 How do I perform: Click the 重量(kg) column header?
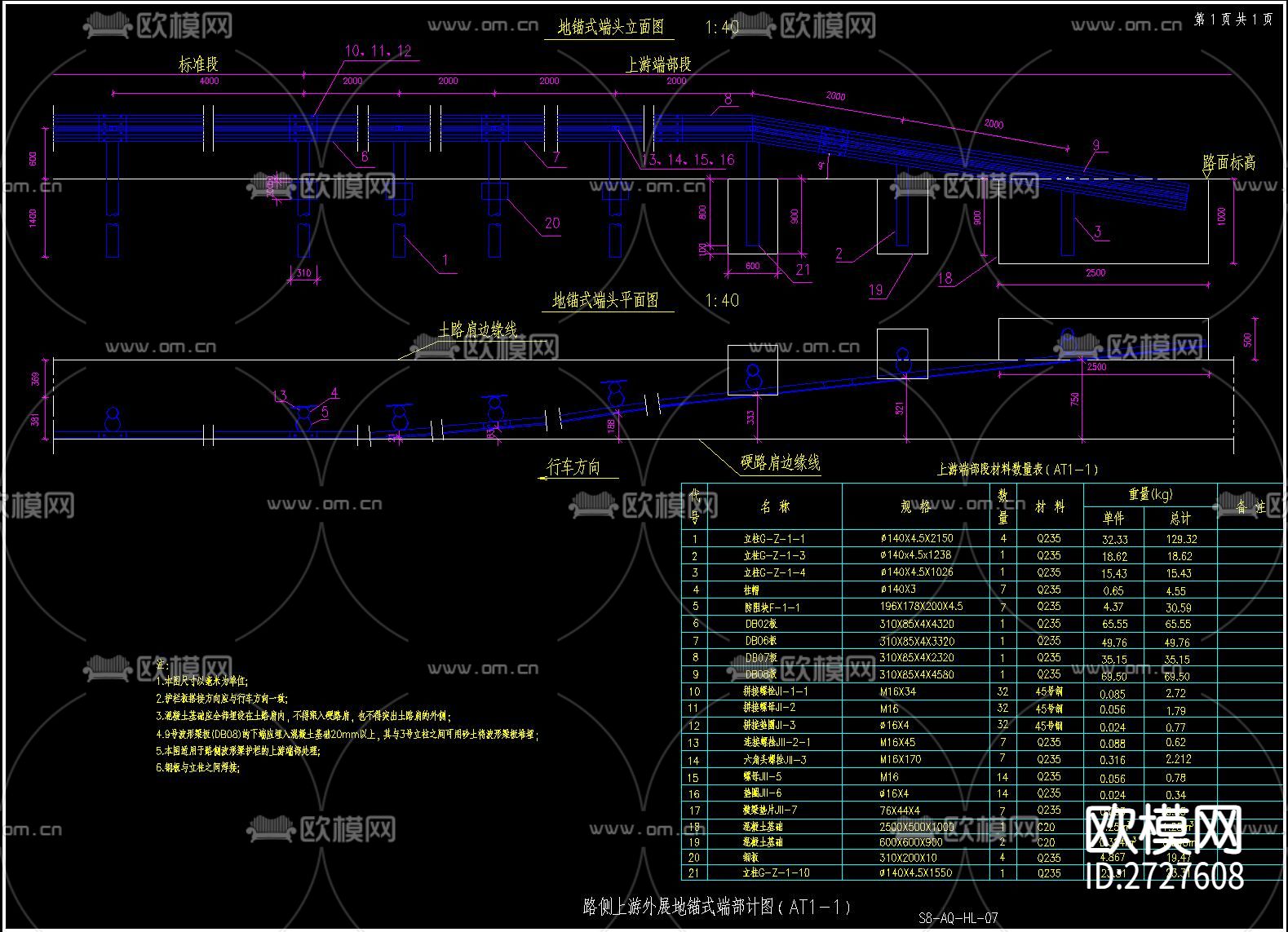pyautogui.click(x=1150, y=494)
